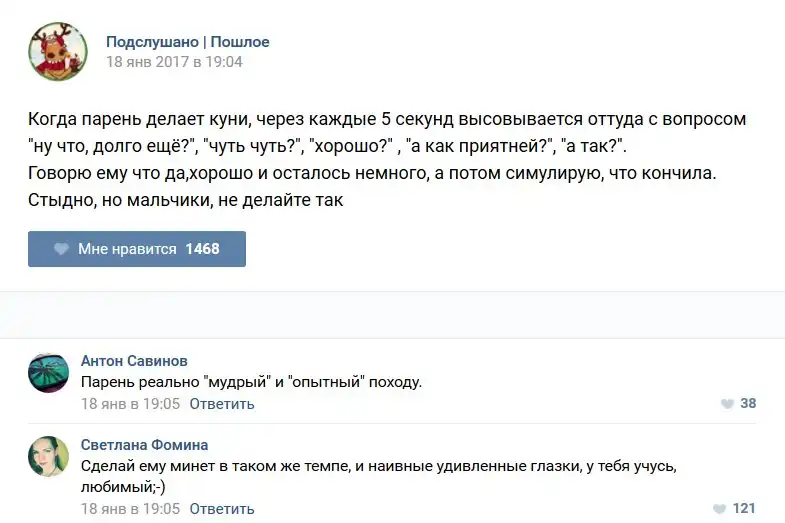Visit Светлана Фомина's profile name link
Image resolution: width=785 pixels, height=523 pixels.
click(x=144, y=445)
